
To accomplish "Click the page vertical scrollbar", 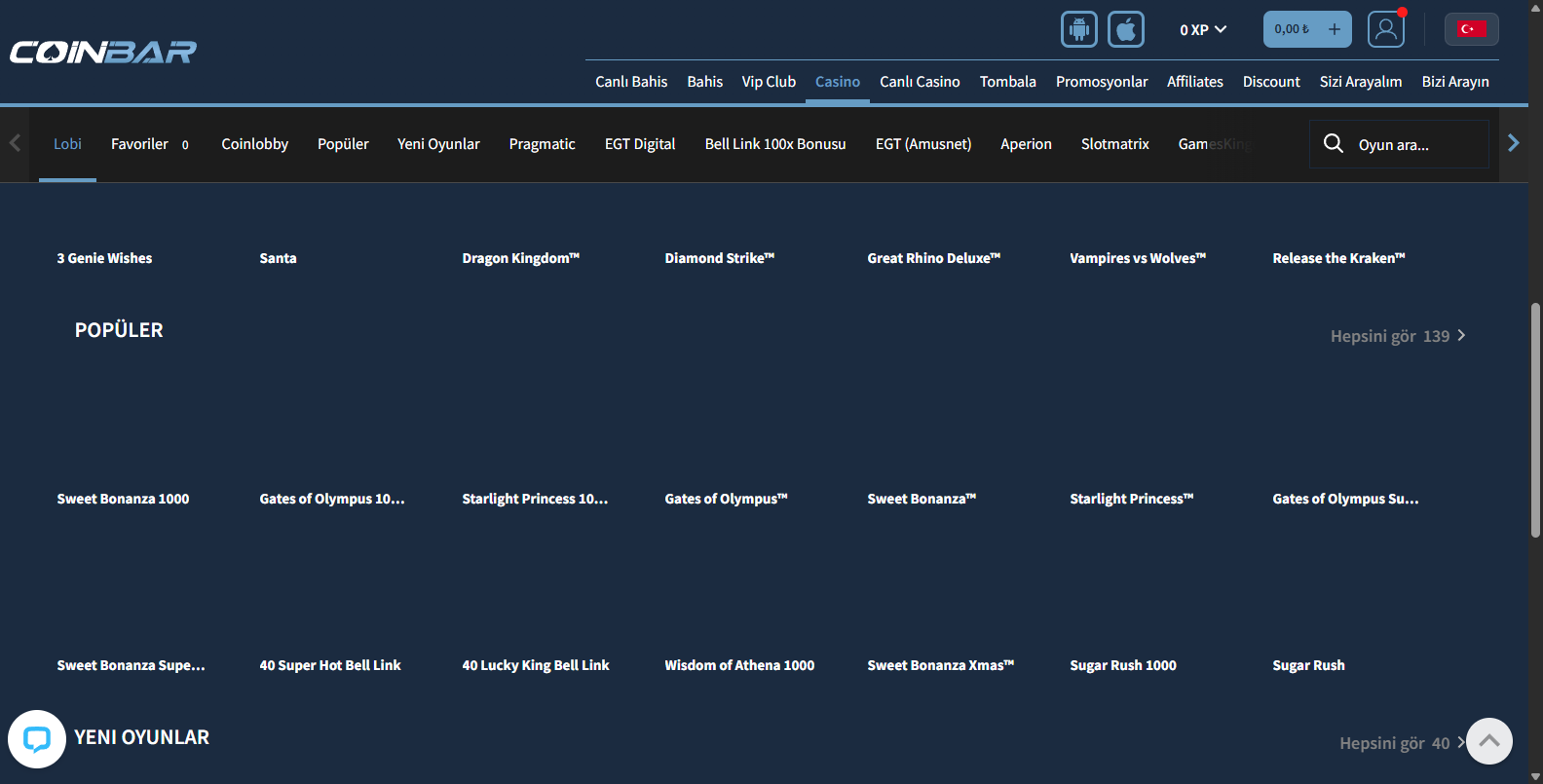I will 1536,420.
